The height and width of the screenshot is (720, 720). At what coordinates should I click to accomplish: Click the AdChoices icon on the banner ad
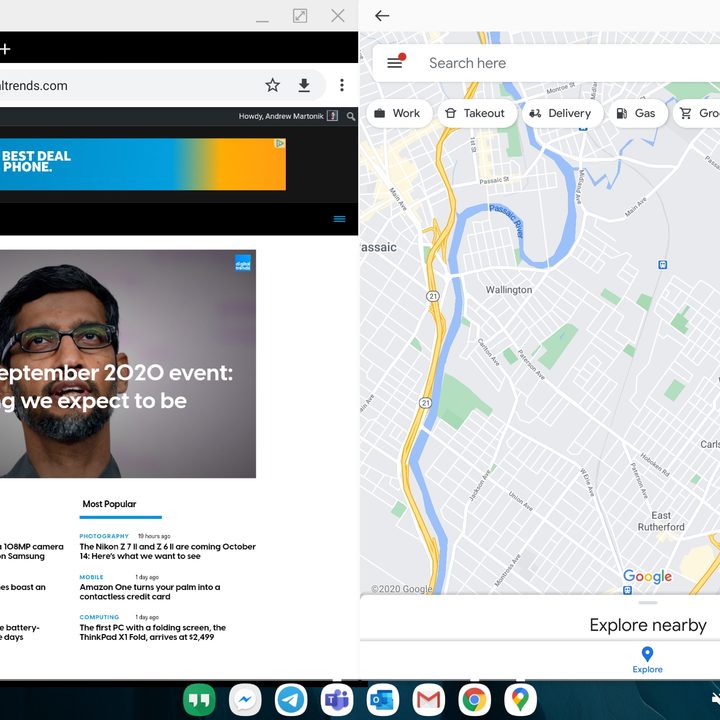point(280,144)
